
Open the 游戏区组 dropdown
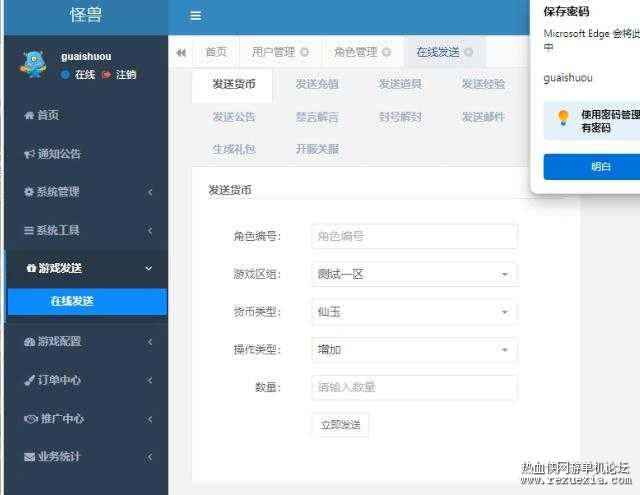point(415,274)
